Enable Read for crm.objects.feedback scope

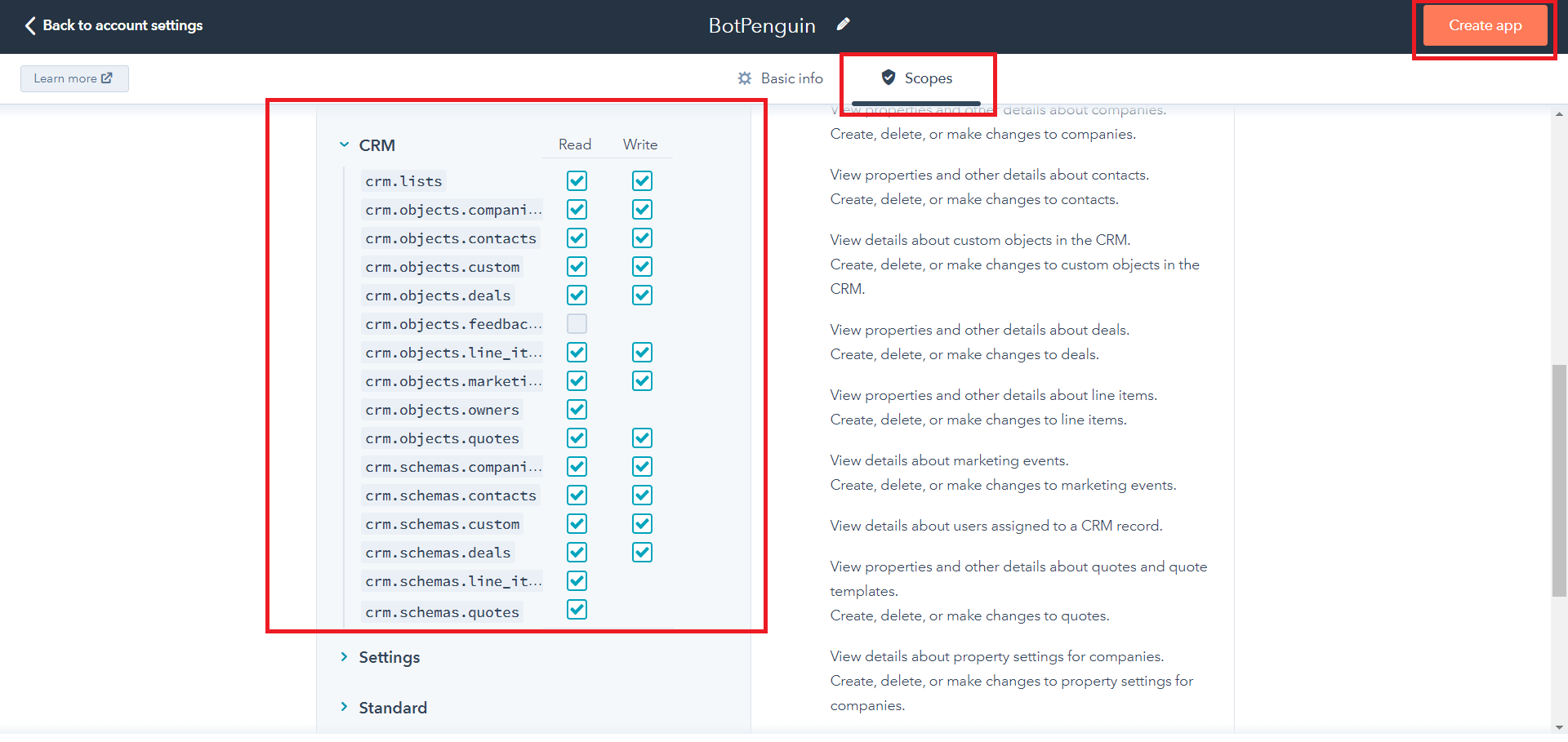pos(577,324)
